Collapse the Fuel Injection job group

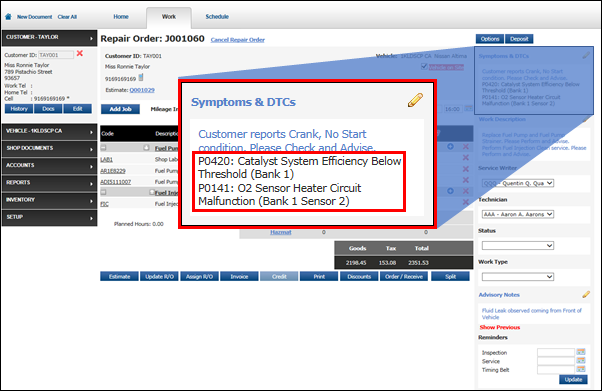pyautogui.click(x=103, y=192)
